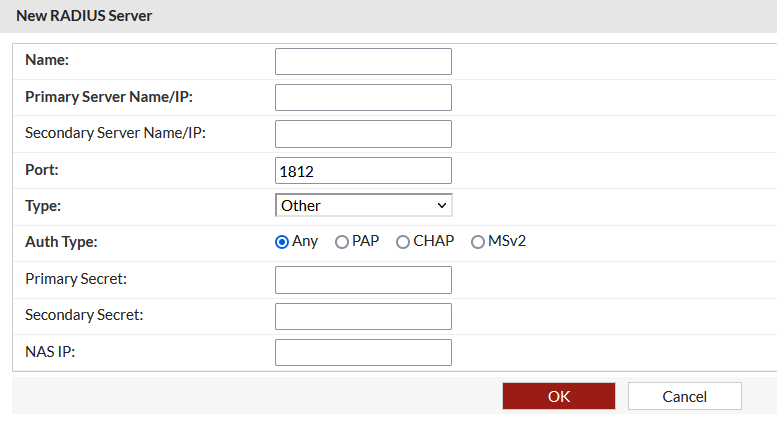Open the Type dropdown showing Other
This screenshot has width=777, height=426.
[x=363, y=206]
